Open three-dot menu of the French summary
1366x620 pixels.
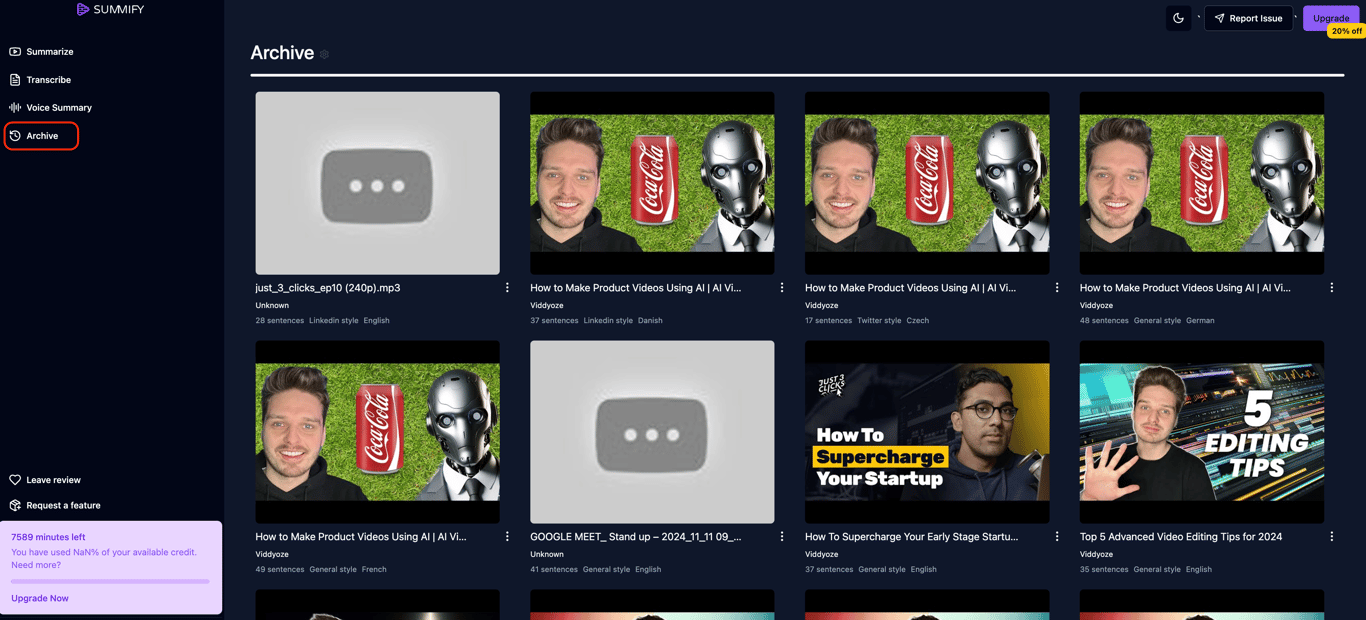click(507, 537)
